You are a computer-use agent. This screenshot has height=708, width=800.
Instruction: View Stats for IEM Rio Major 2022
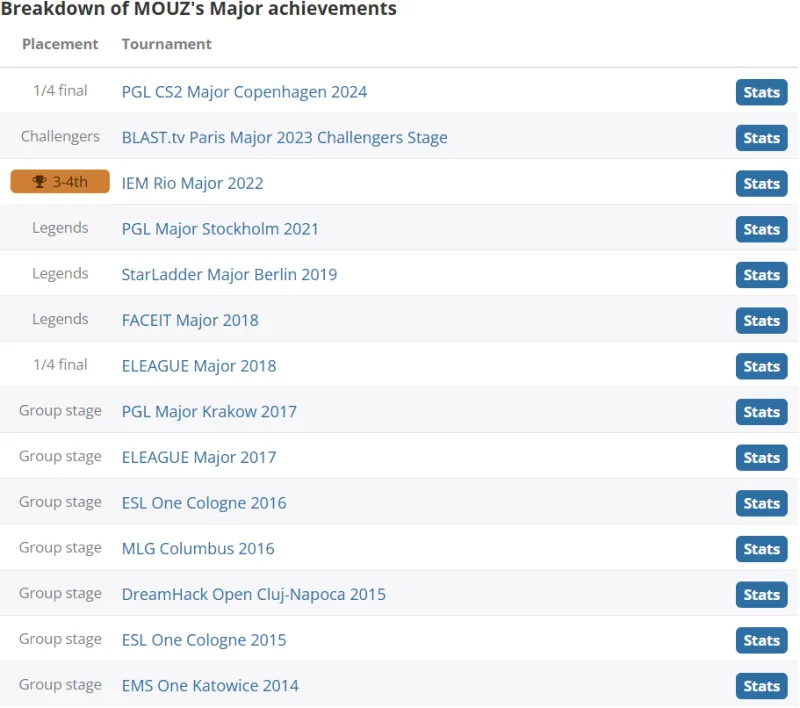tap(761, 184)
